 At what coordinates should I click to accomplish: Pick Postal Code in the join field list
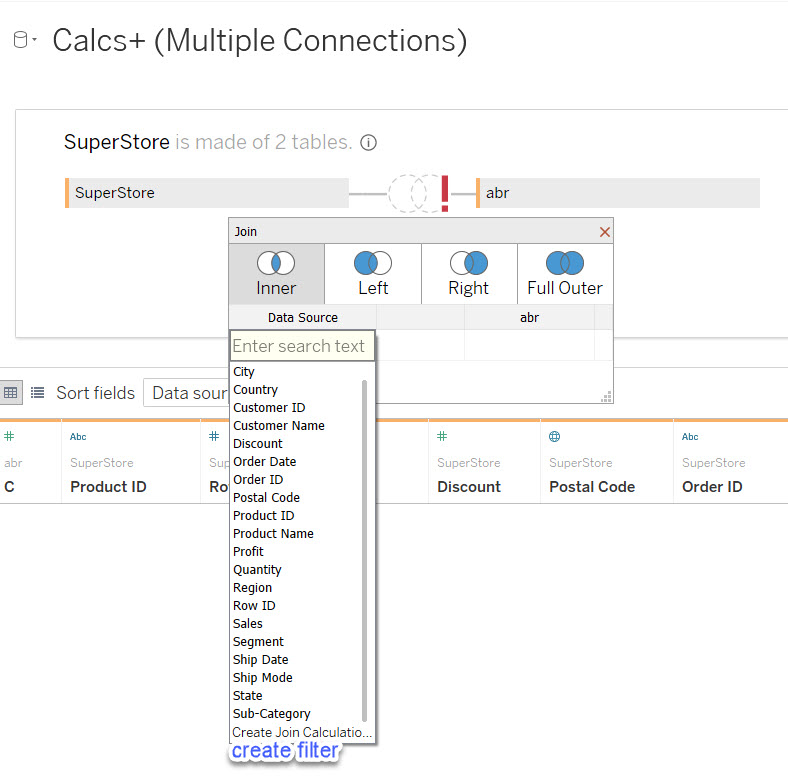266,498
